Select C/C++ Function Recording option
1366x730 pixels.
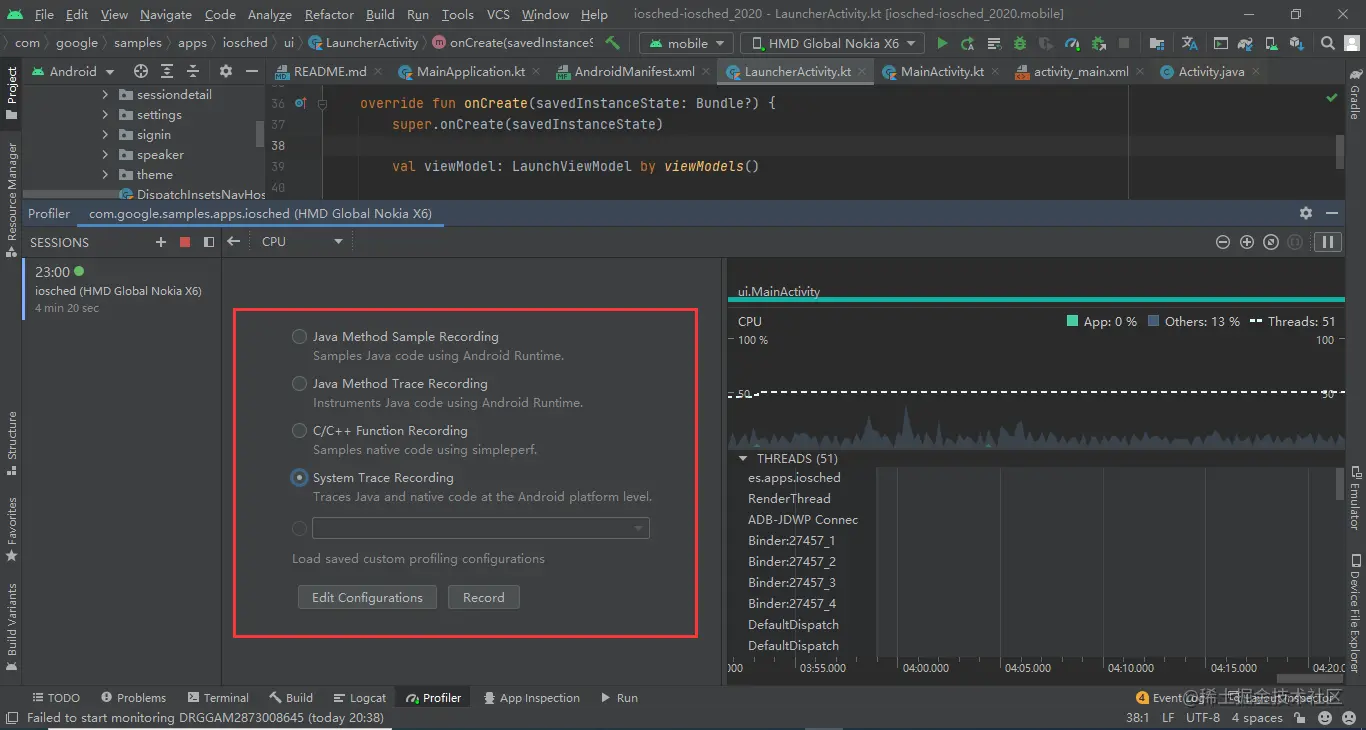pos(299,430)
